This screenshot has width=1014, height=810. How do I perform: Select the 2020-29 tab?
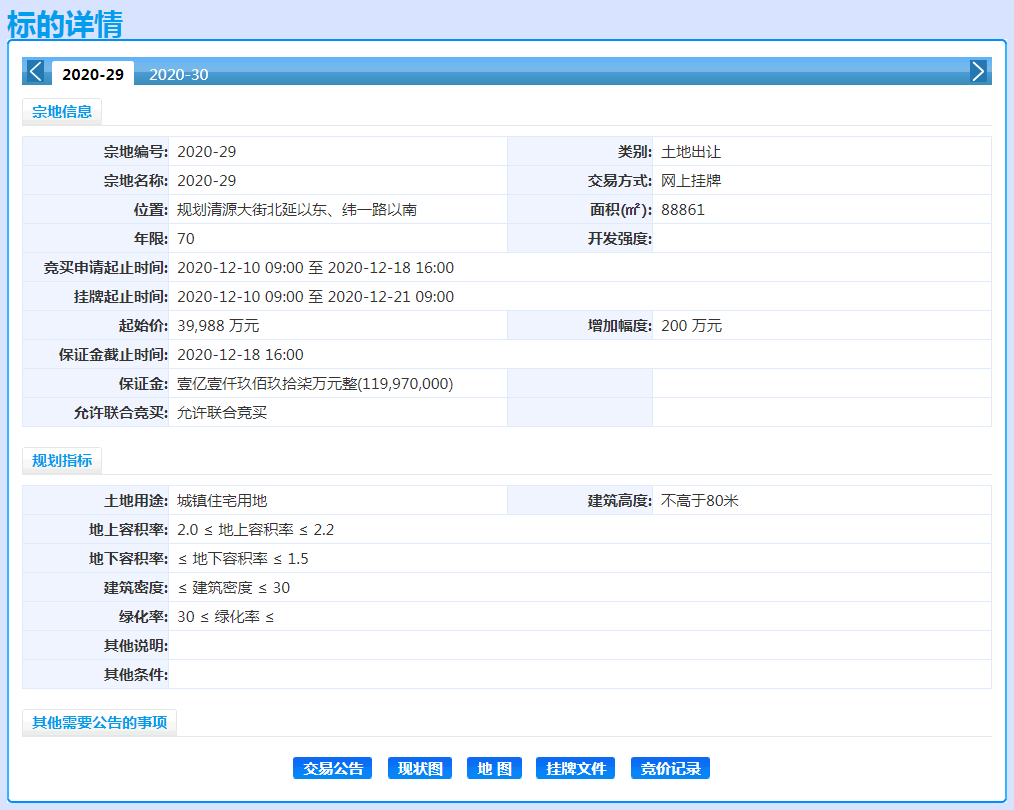tap(92, 74)
